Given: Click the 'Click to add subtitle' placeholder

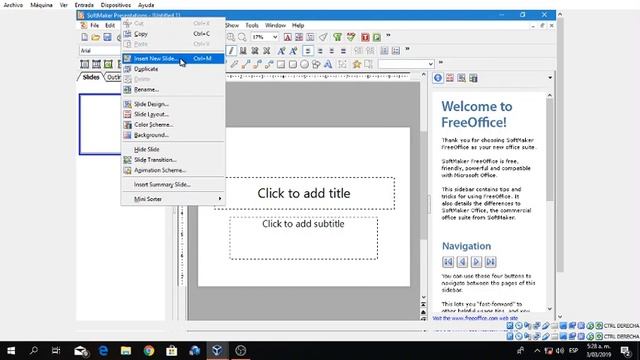Looking at the screenshot, I should (303, 238).
